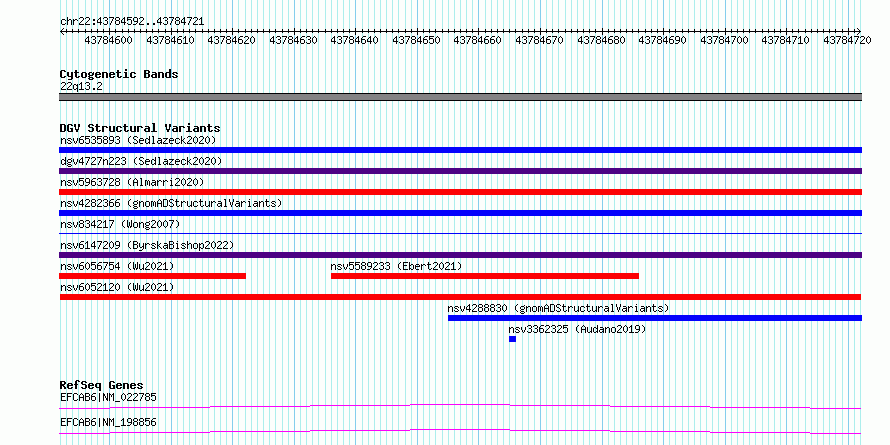The image size is (890, 445).
Task: Click the nsv3362325 (Audano2019) label
Action: tap(577, 329)
